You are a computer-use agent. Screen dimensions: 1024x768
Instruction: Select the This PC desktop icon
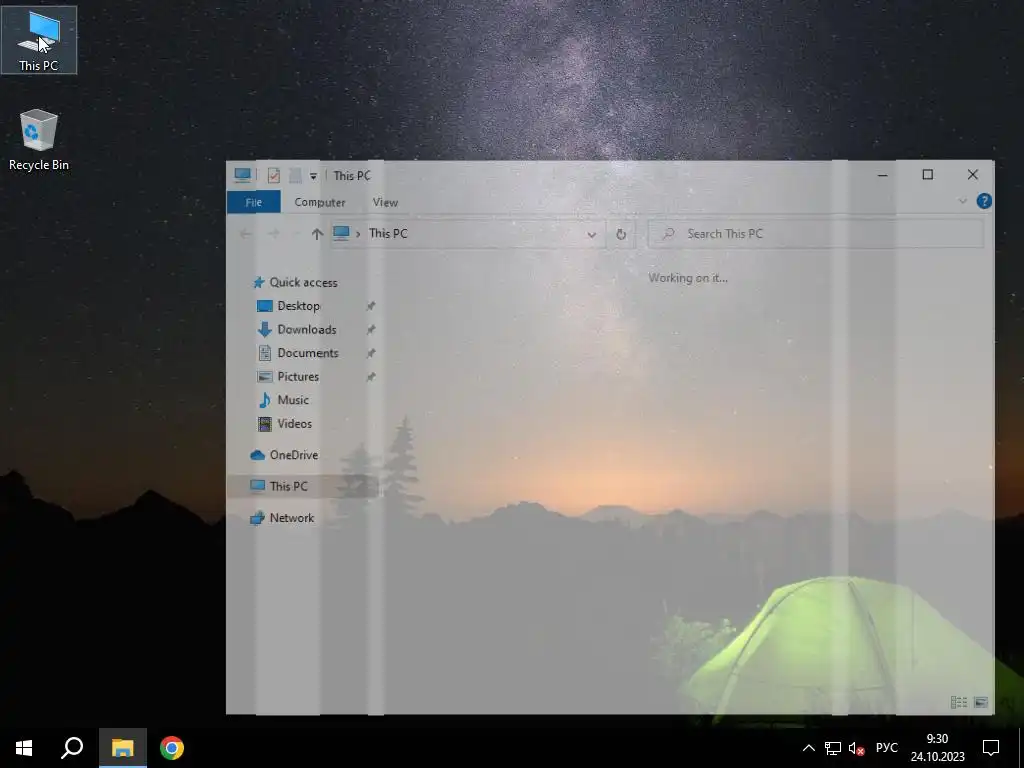[x=39, y=40]
